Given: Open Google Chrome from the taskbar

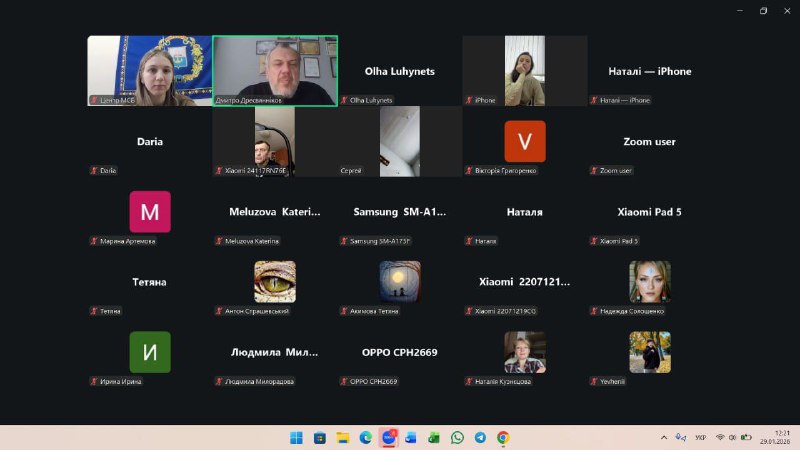Looking at the screenshot, I should click(503, 438).
